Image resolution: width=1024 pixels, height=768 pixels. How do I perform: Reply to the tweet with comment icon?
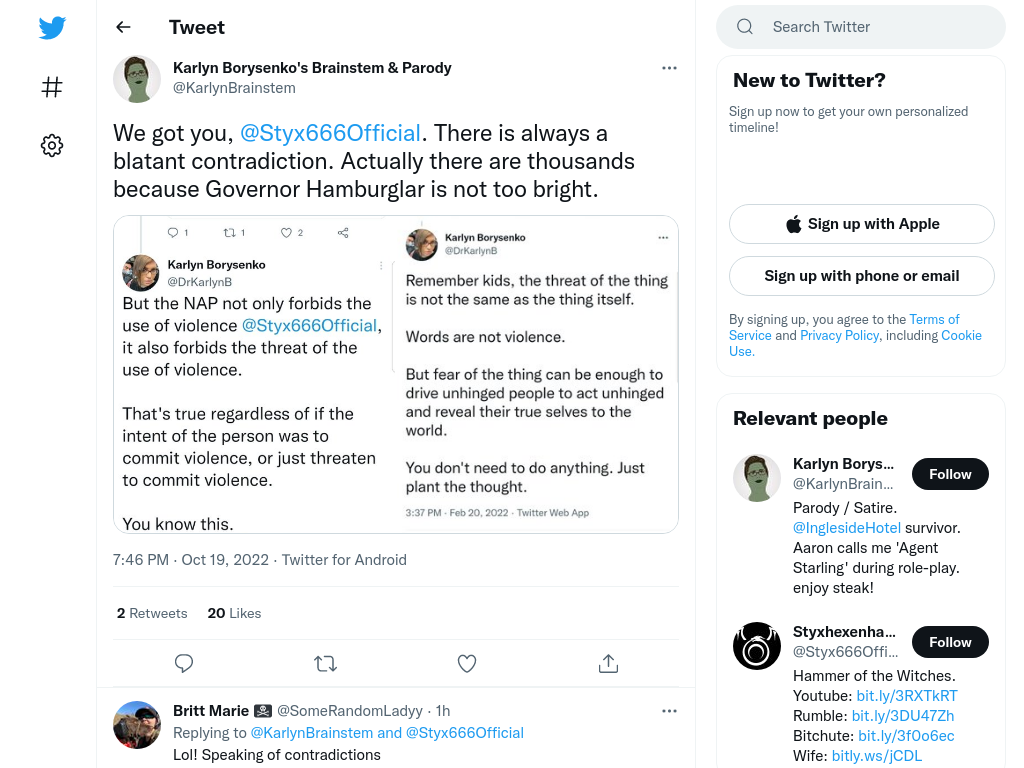[x=184, y=664]
